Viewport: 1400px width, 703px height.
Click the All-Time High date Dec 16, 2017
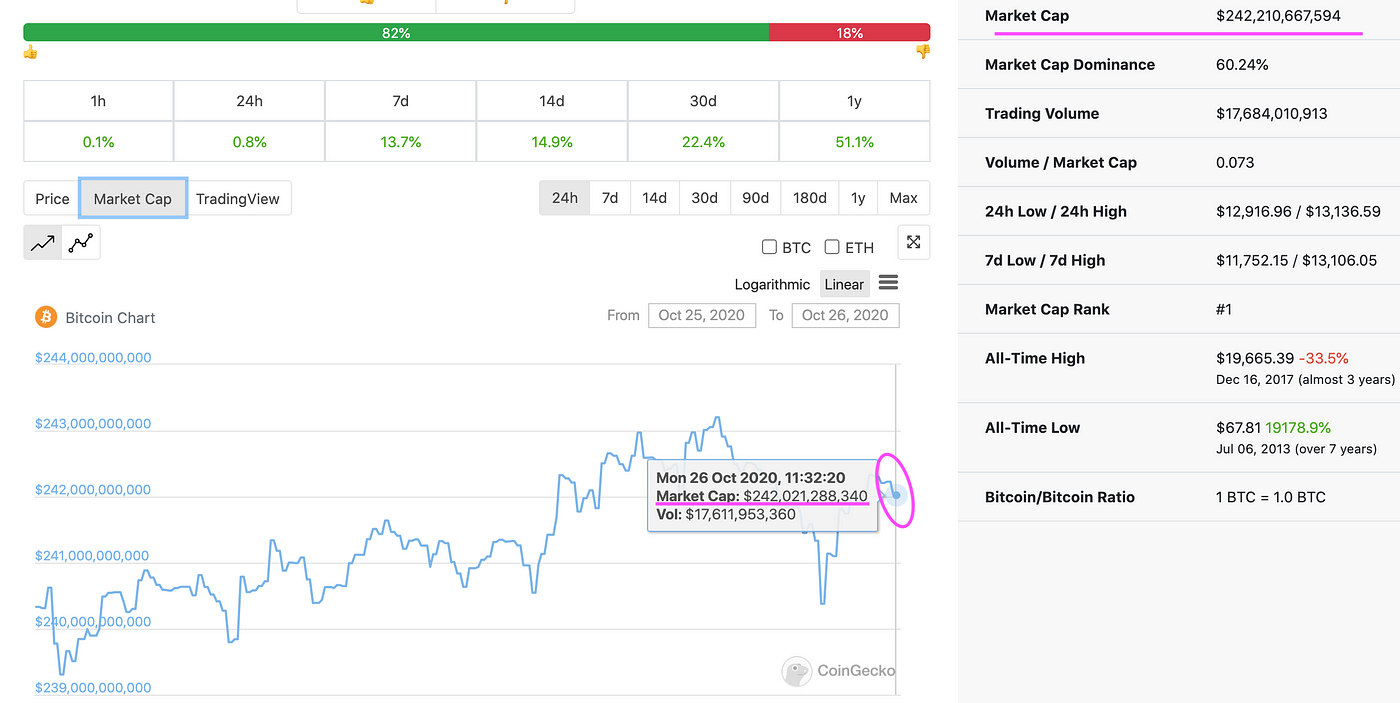click(1305, 379)
